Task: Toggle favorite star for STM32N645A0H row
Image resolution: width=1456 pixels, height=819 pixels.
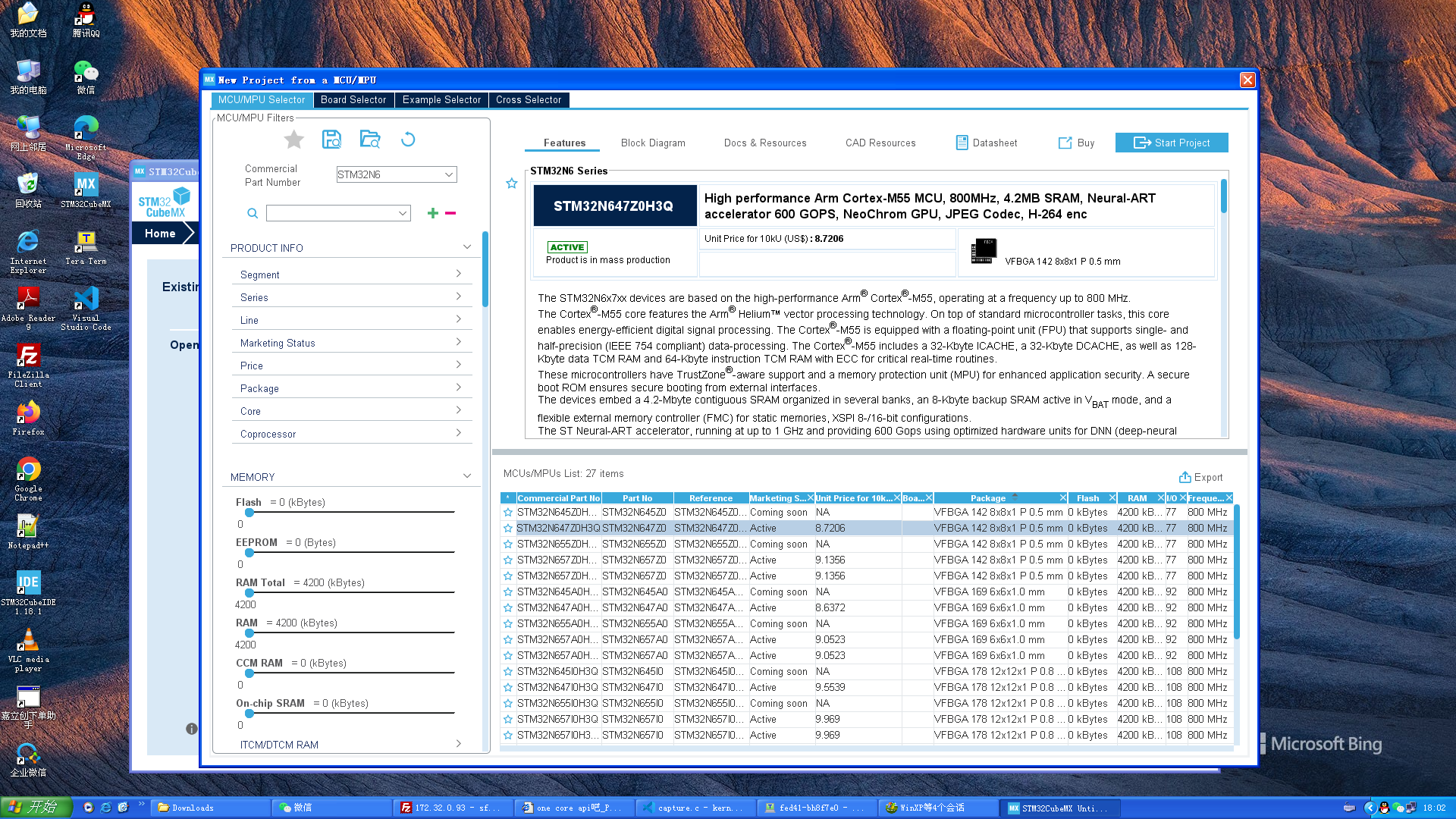Action: click(x=508, y=592)
